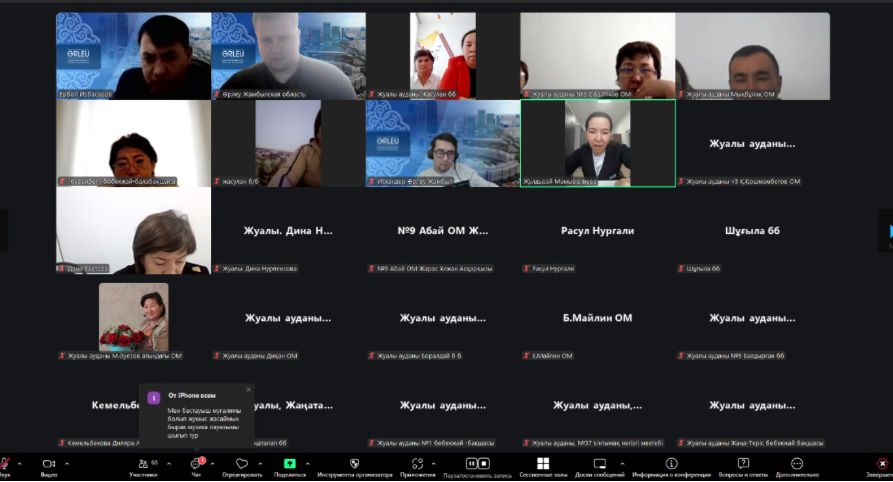Expand the caret next to Video
The image size is (893, 482).
point(67,464)
